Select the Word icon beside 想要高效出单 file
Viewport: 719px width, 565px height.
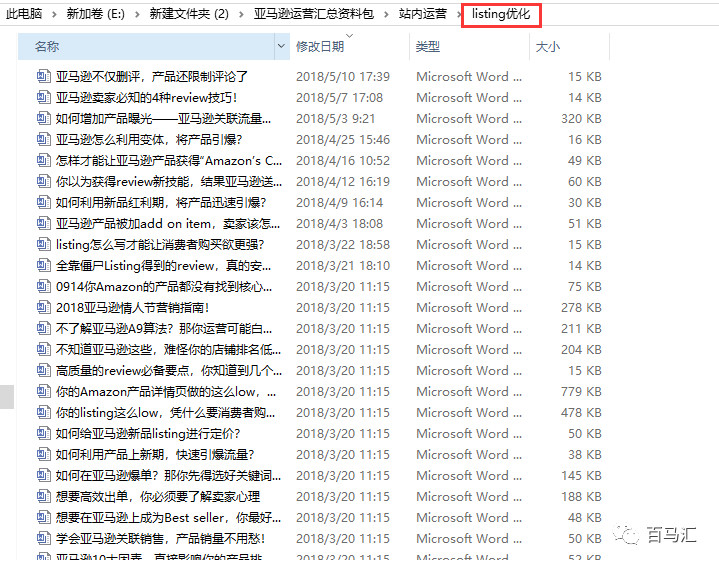(43, 496)
